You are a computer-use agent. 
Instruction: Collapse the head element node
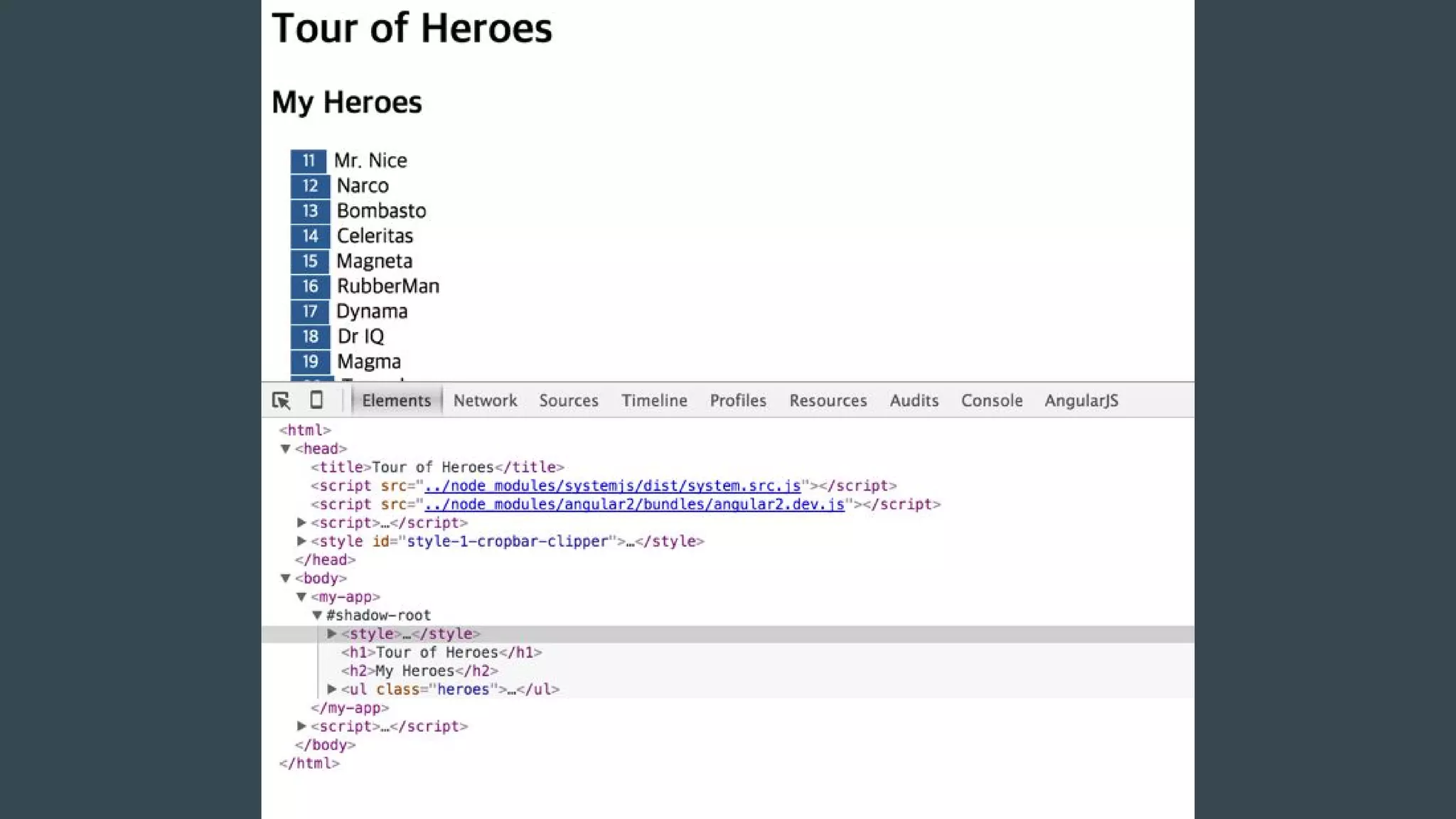(285, 449)
